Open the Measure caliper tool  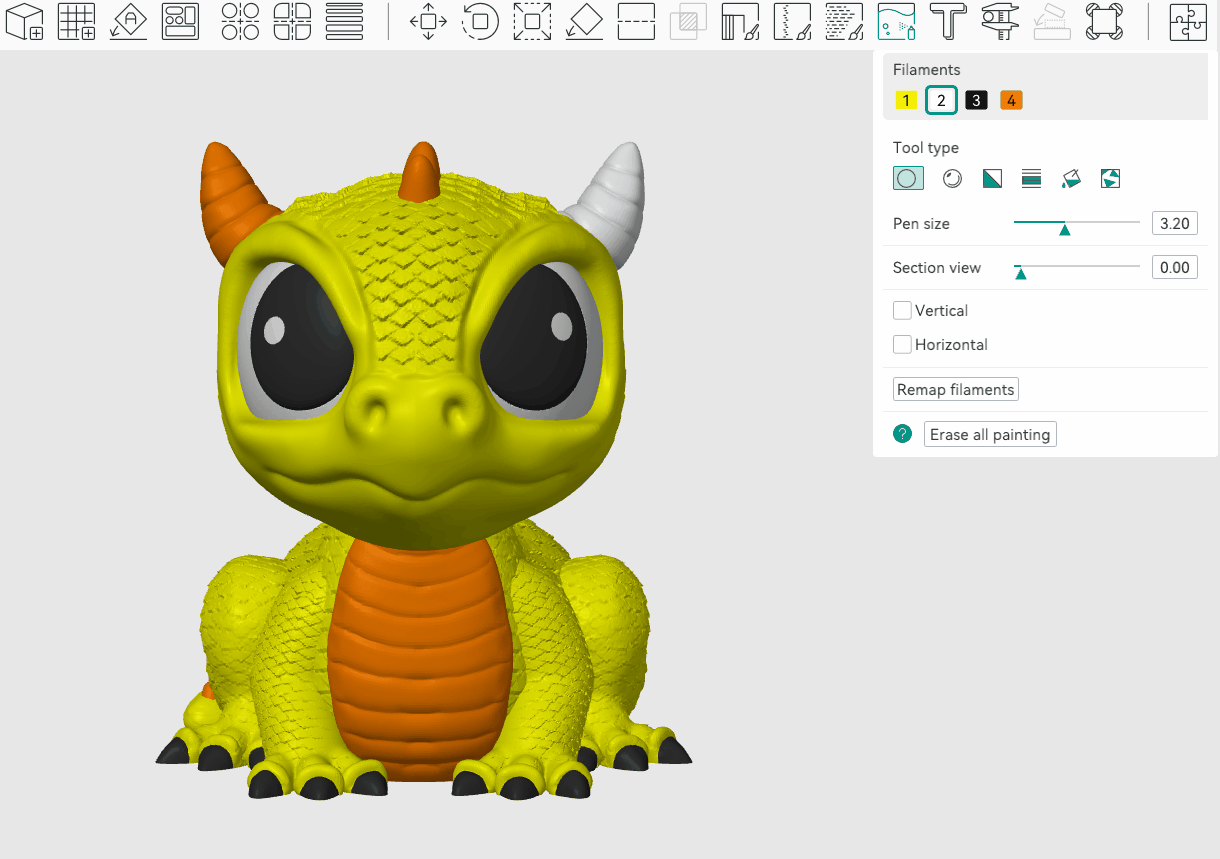[1000, 21]
